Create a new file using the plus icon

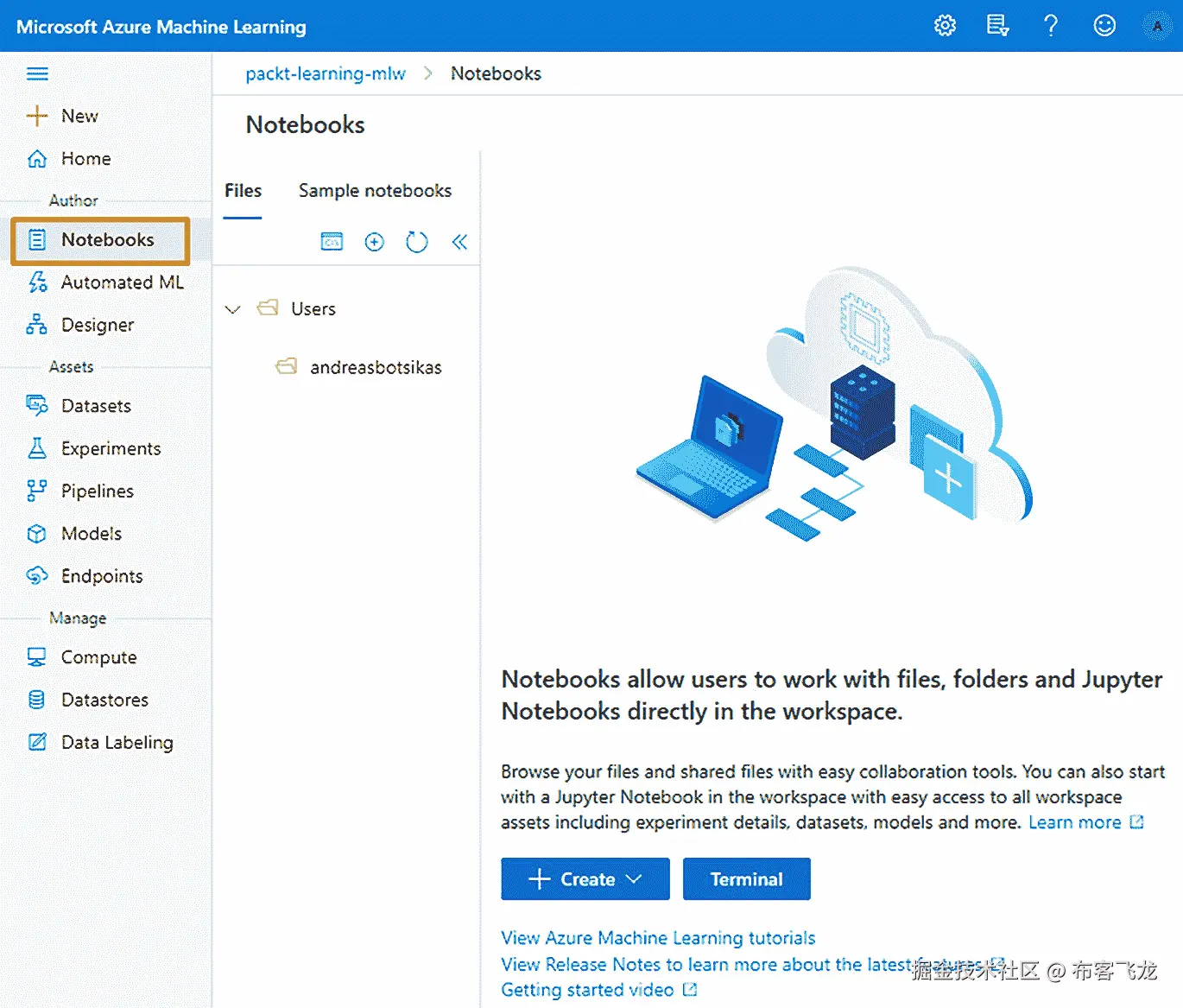[x=374, y=242]
